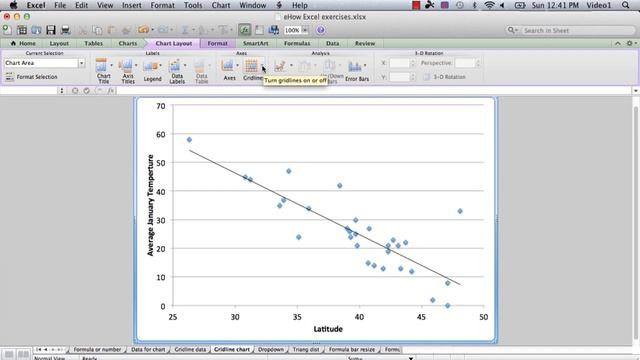Click the Toolbox toolbar icon next to fx
Screen dimensions: 640x360
pyautogui.click(x=259, y=30)
